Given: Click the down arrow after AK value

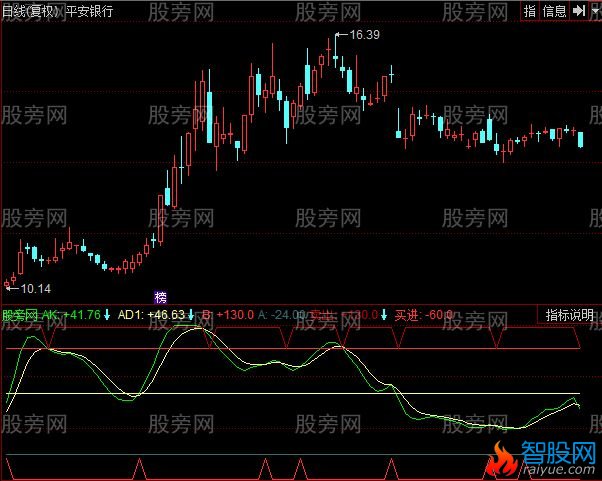Looking at the screenshot, I should click(108, 315).
